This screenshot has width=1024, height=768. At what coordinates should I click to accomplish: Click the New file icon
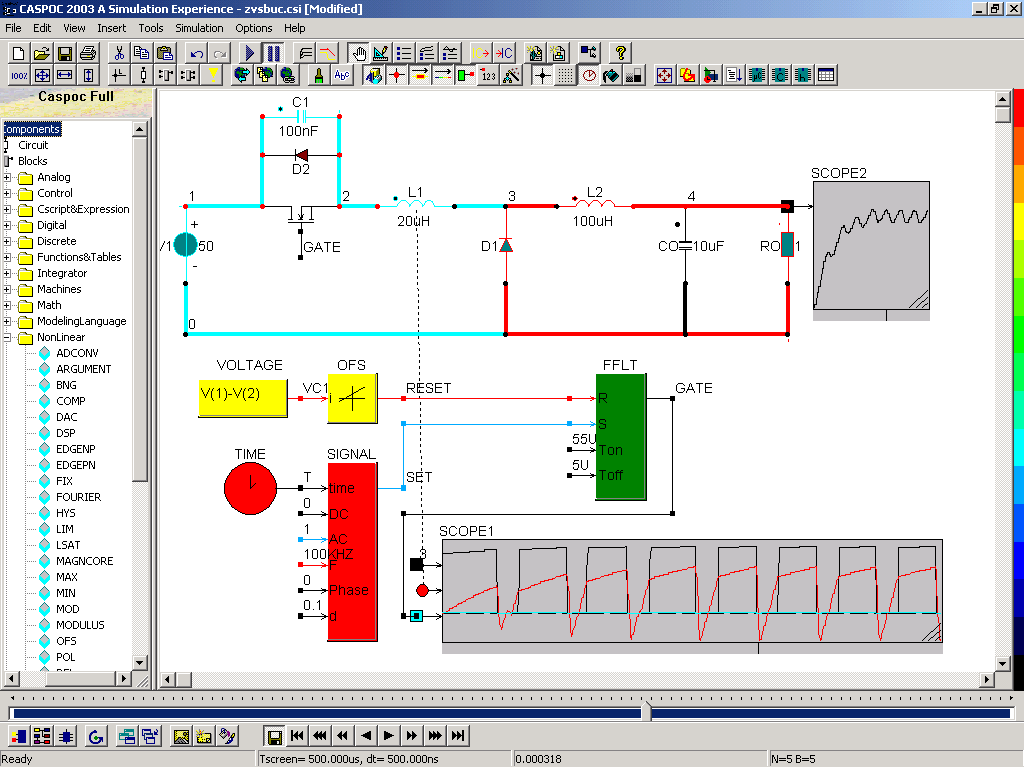(x=18, y=53)
